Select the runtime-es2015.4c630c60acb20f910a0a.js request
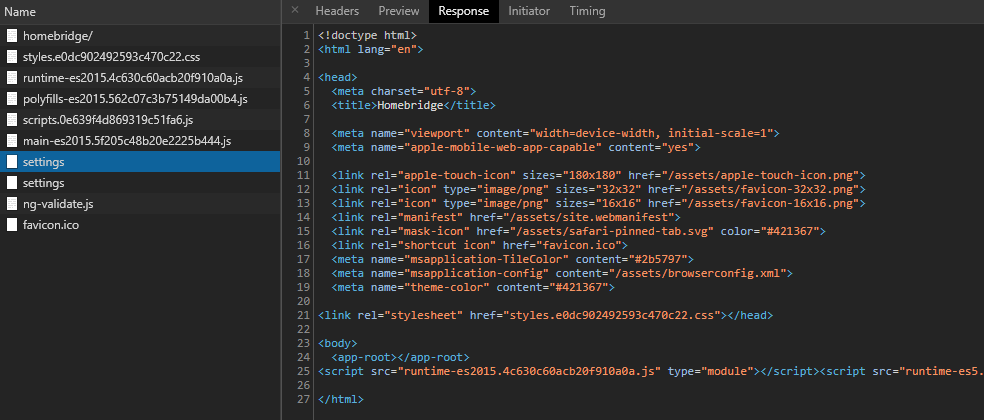984x420 pixels. click(x=140, y=78)
